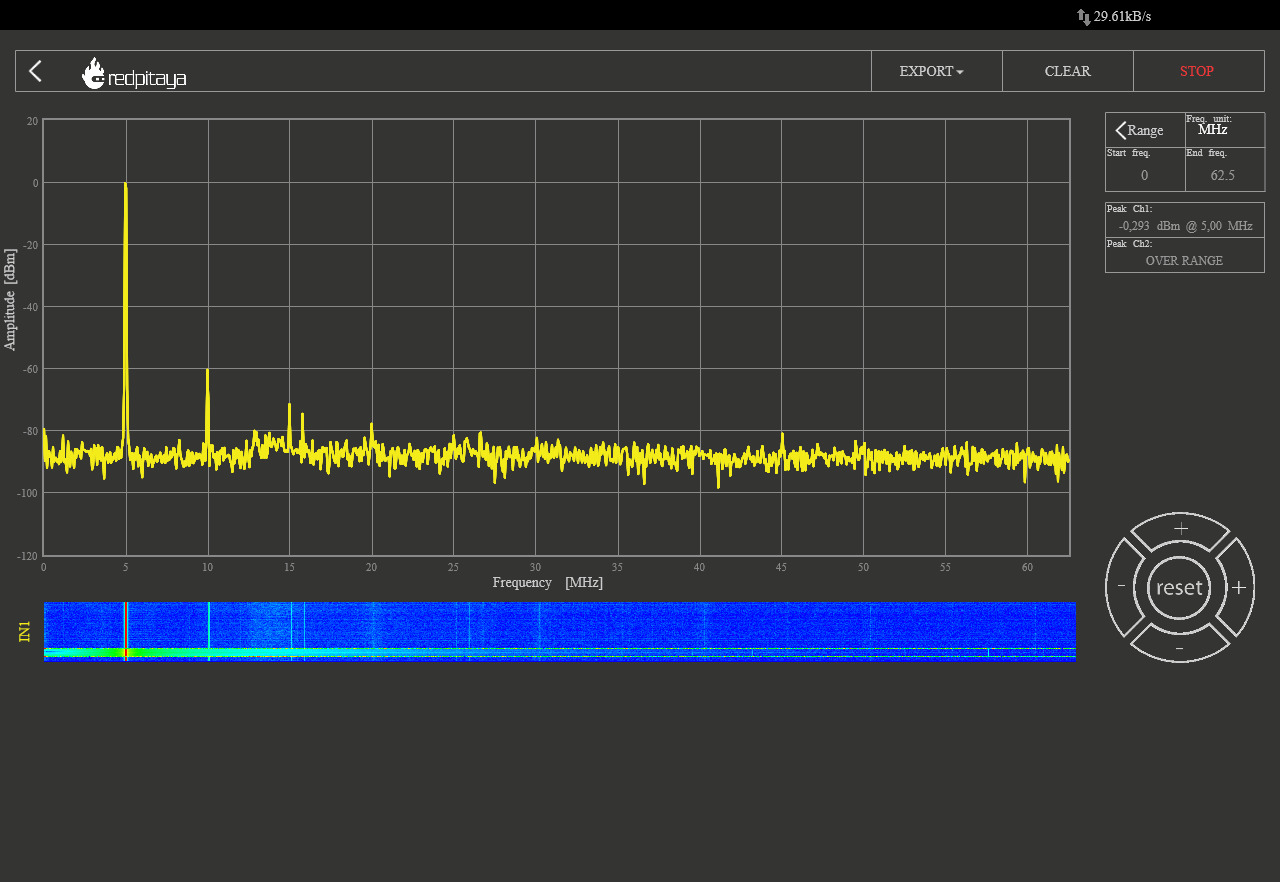Click the network transfer speed arrows icon

1083,17
